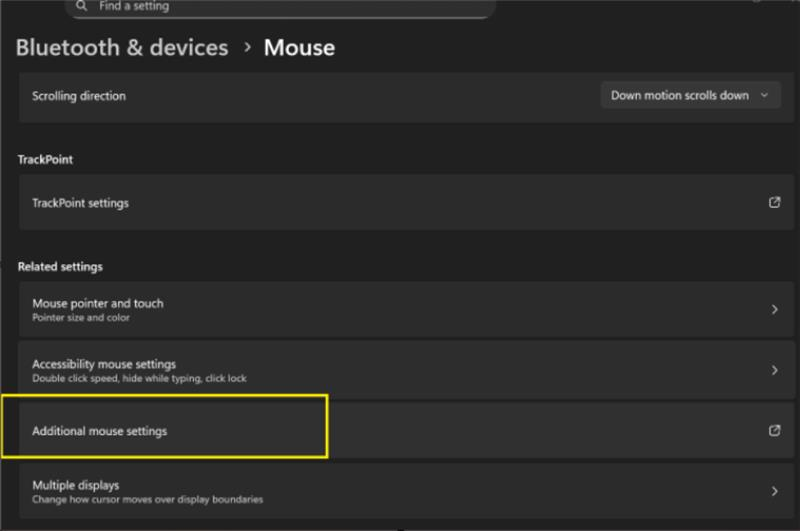Viewport: 800px width, 531px height.
Task: Click the Scrolling direction label
Action: point(79,96)
